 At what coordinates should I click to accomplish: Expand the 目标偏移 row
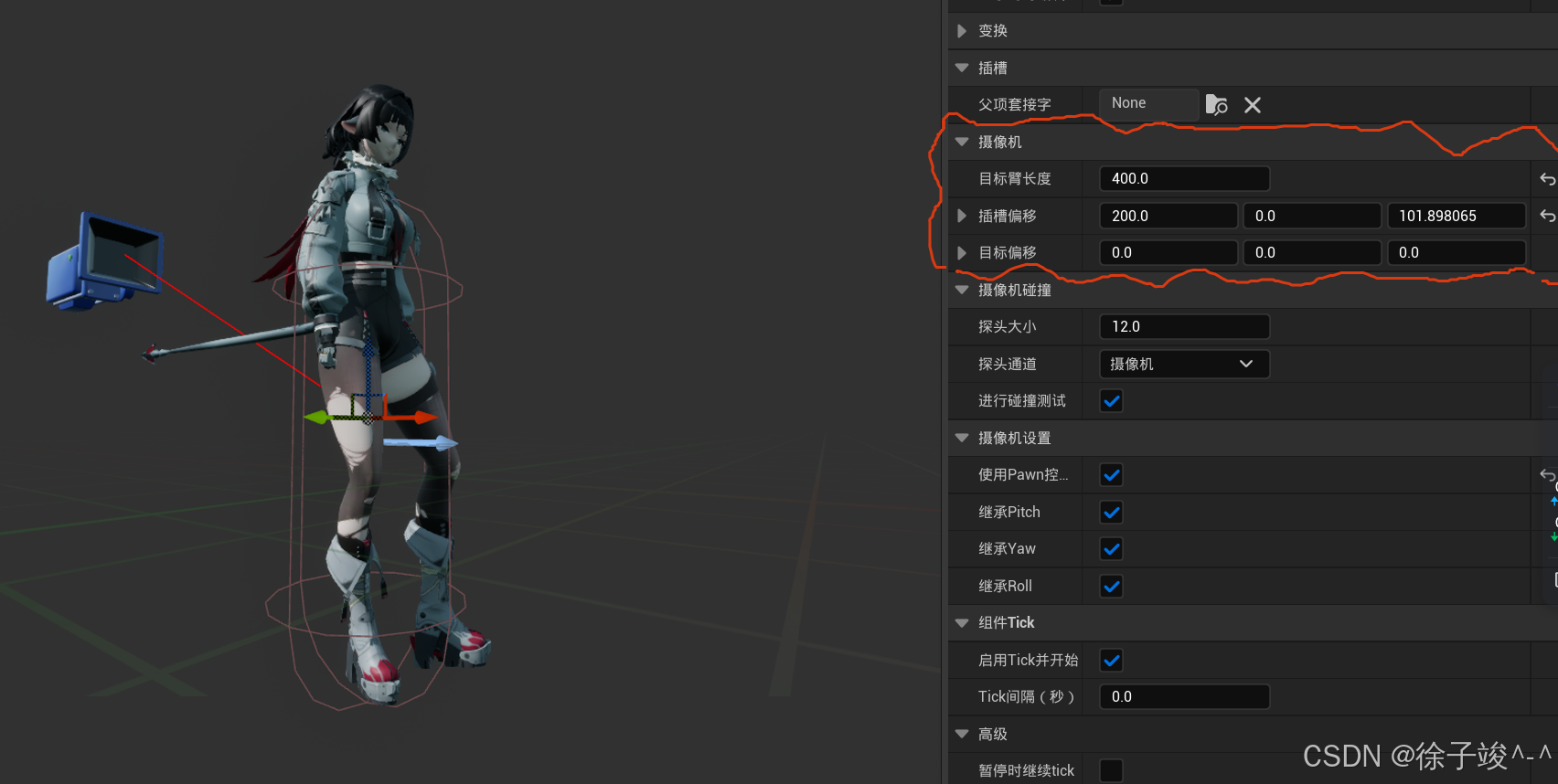[x=961, y=252]
